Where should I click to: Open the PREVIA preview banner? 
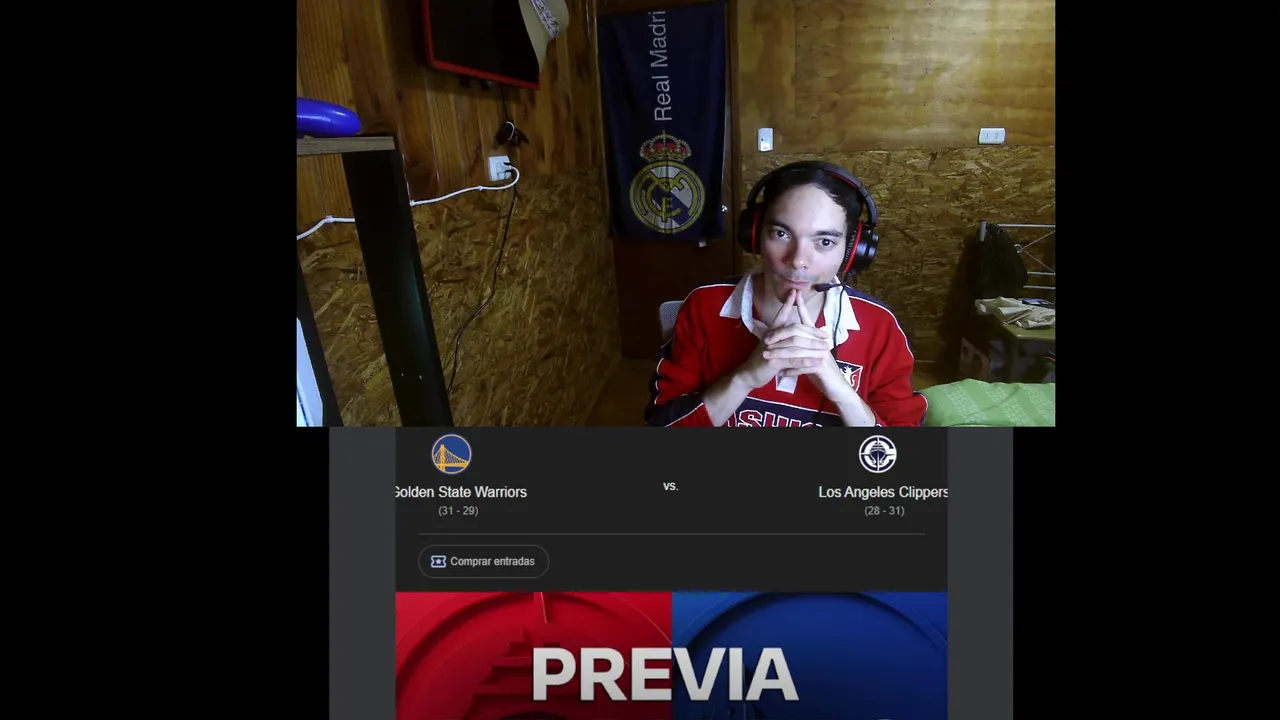coord(671,656)
